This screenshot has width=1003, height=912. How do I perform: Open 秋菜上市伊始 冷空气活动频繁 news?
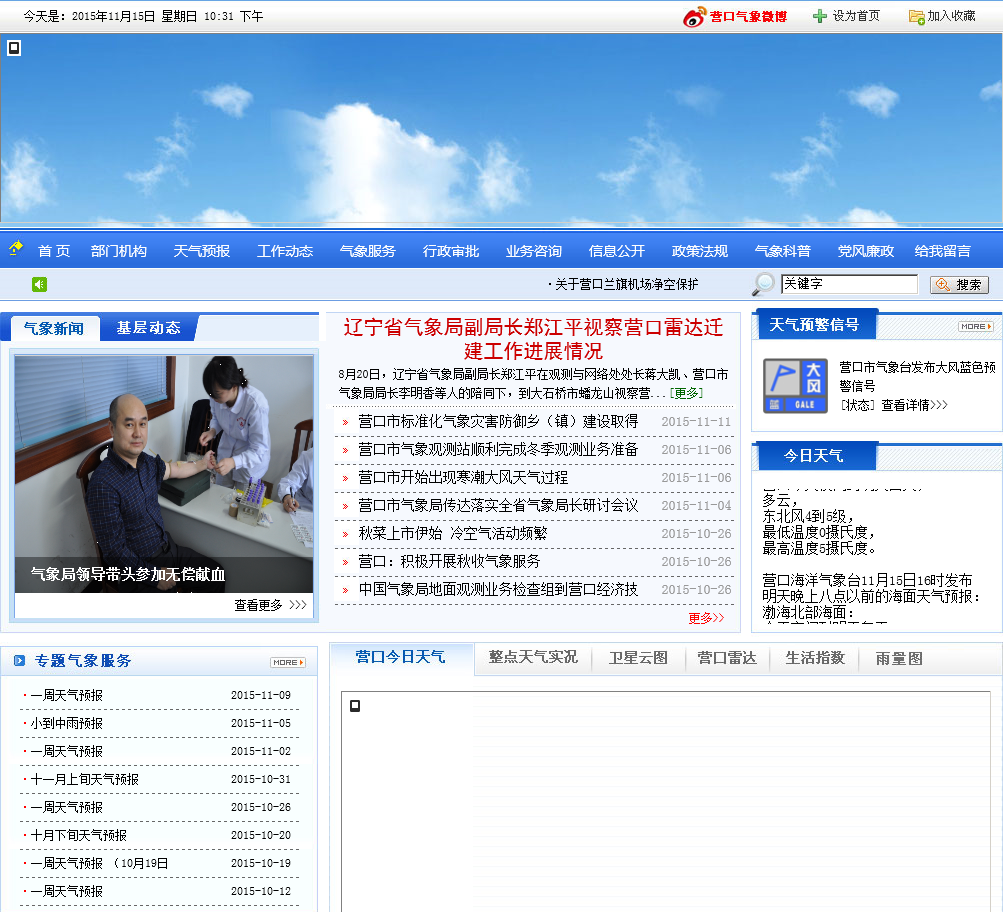point(453,533)
